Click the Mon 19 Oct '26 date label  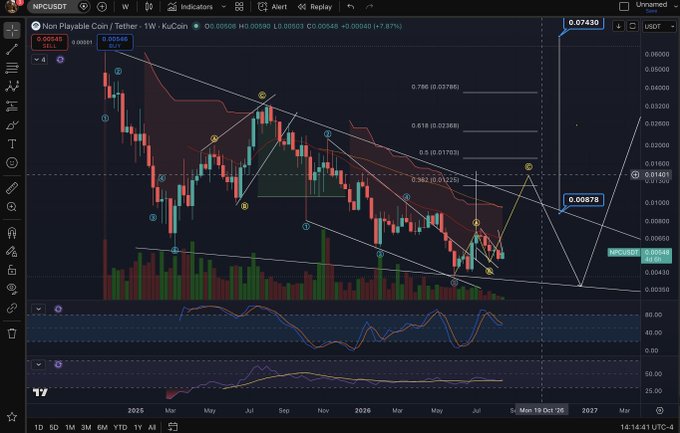(542, 410)
